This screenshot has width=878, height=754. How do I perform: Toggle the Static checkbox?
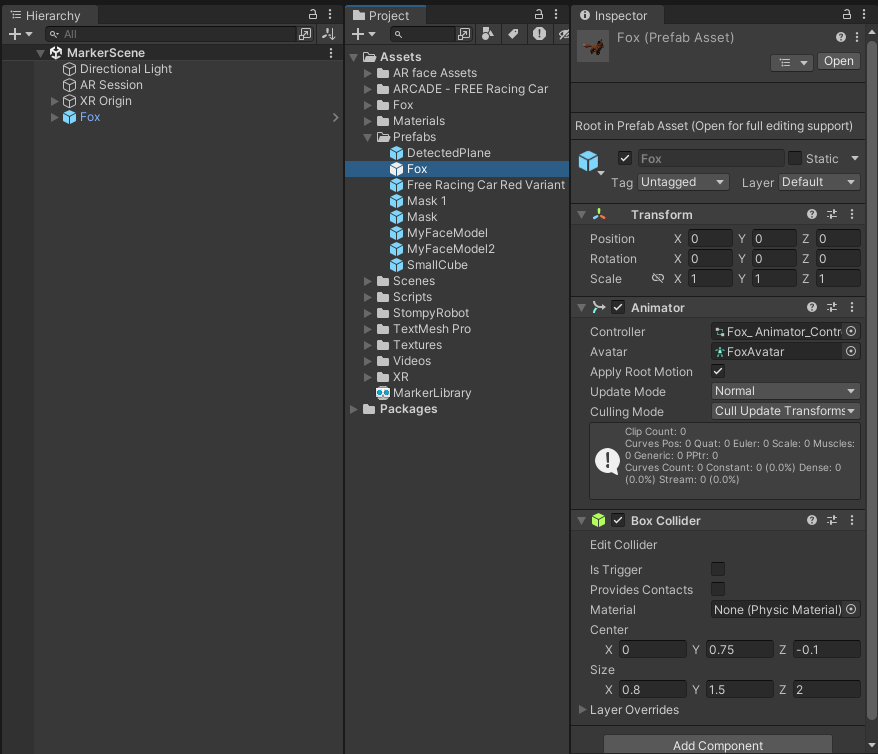point(795,158)
